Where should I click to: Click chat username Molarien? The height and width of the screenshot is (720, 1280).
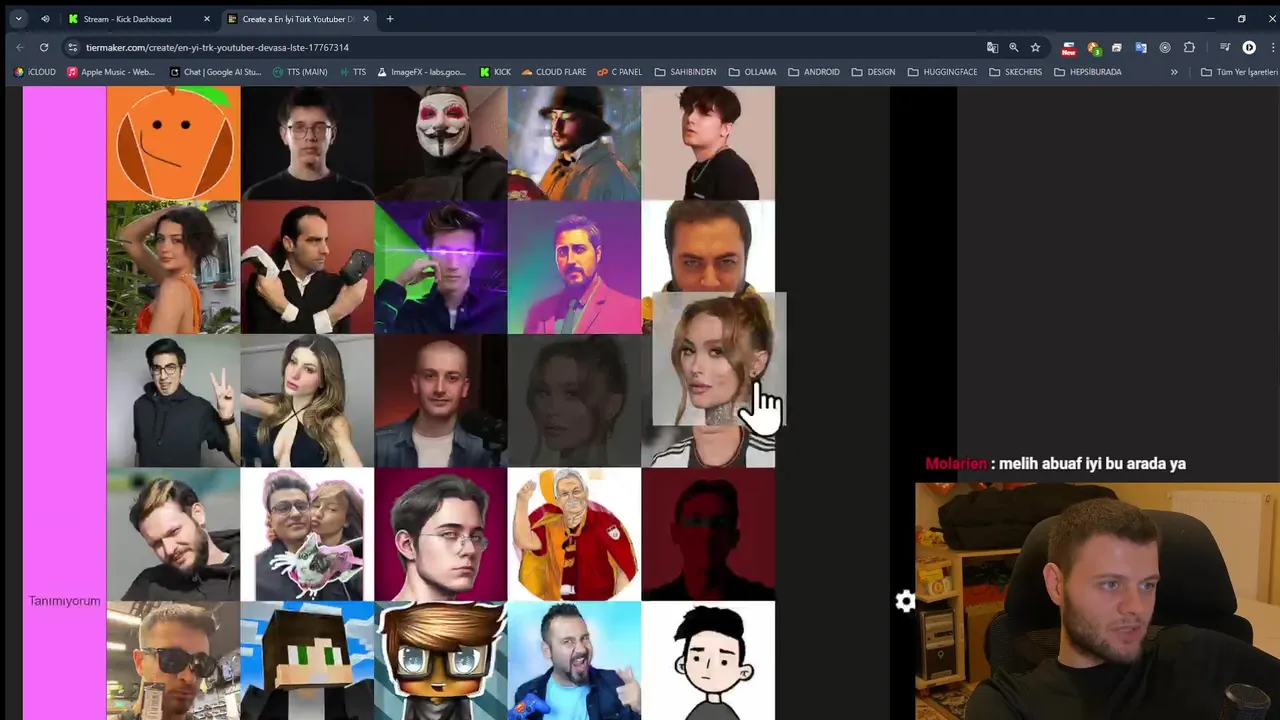[x=956, y=464]
